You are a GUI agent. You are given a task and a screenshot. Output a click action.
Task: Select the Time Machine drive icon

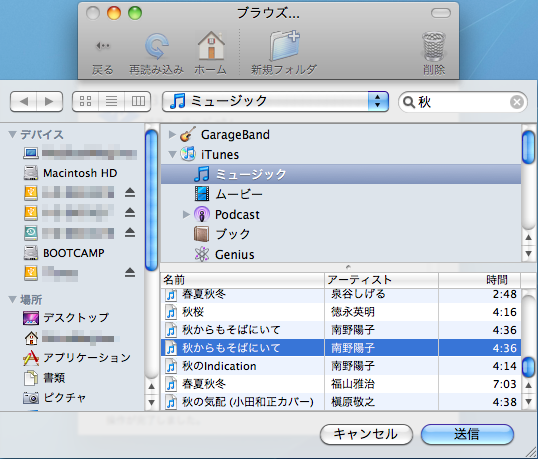click(x=31, y=233)
